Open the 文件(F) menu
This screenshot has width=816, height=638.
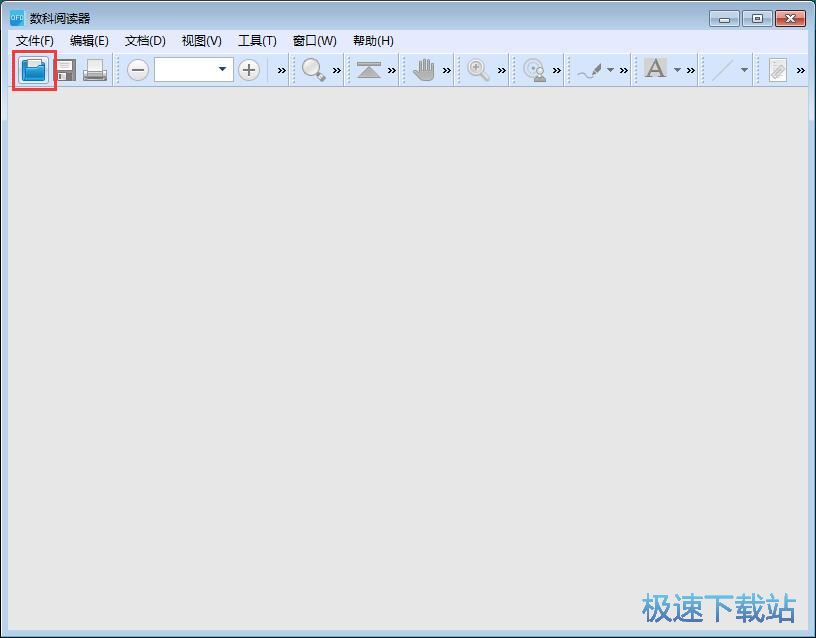tap(33, 41)
